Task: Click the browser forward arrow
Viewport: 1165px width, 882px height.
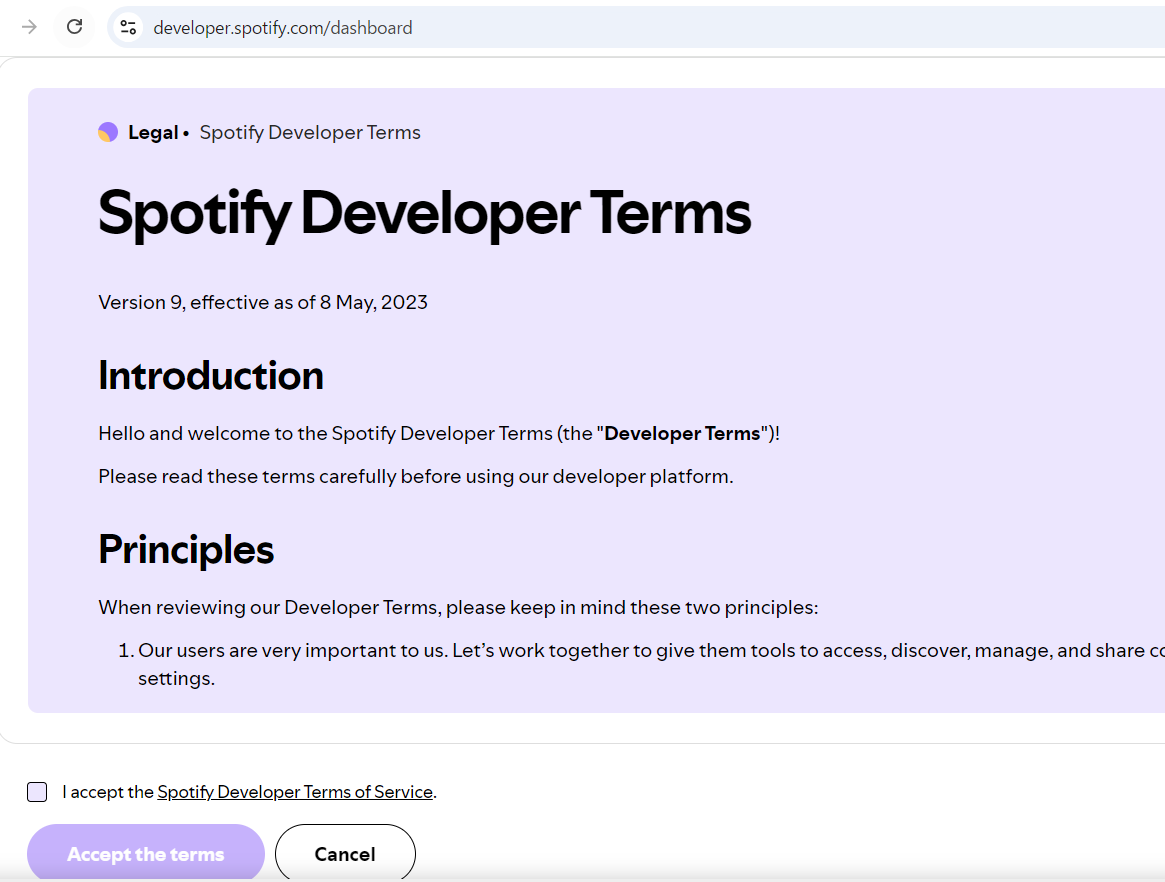Action: 29,27
